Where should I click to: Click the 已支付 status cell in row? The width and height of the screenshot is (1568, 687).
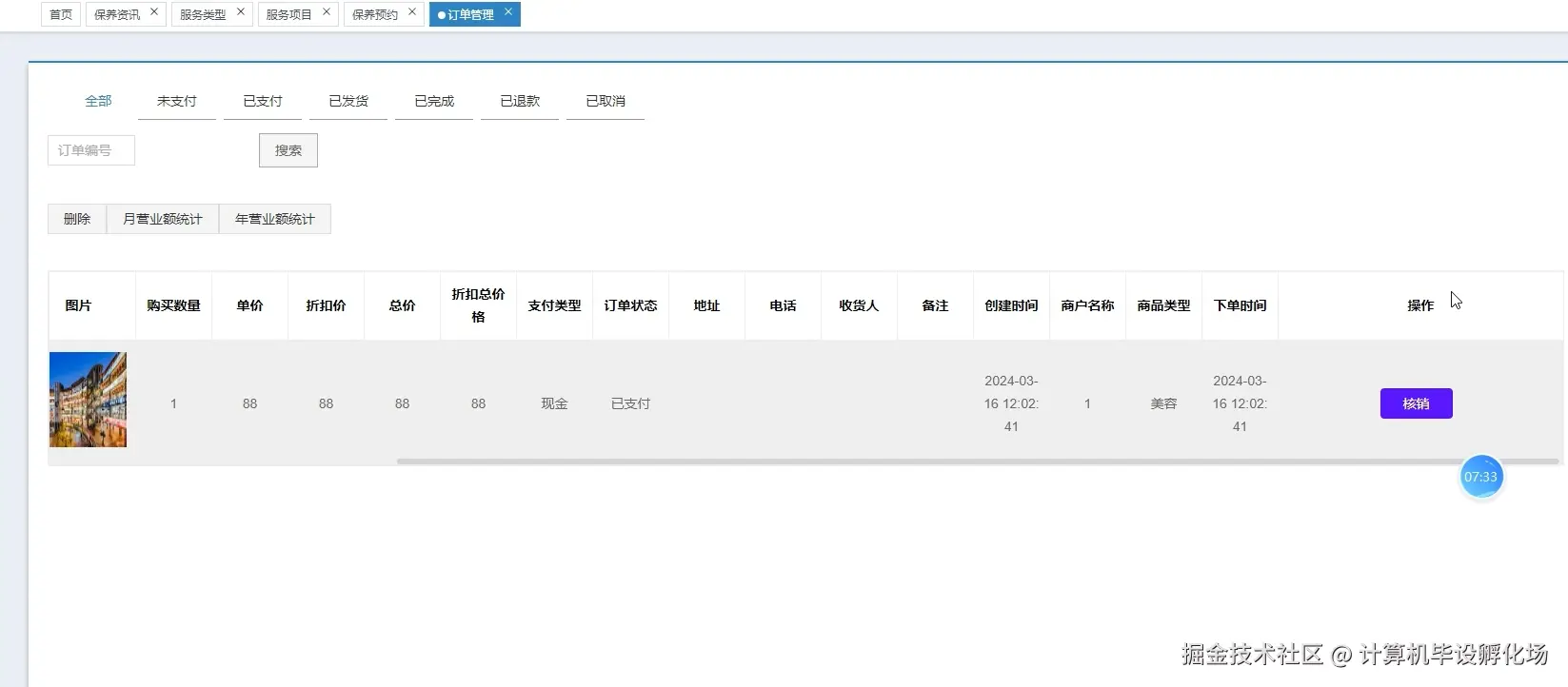[x=630, y=403]
